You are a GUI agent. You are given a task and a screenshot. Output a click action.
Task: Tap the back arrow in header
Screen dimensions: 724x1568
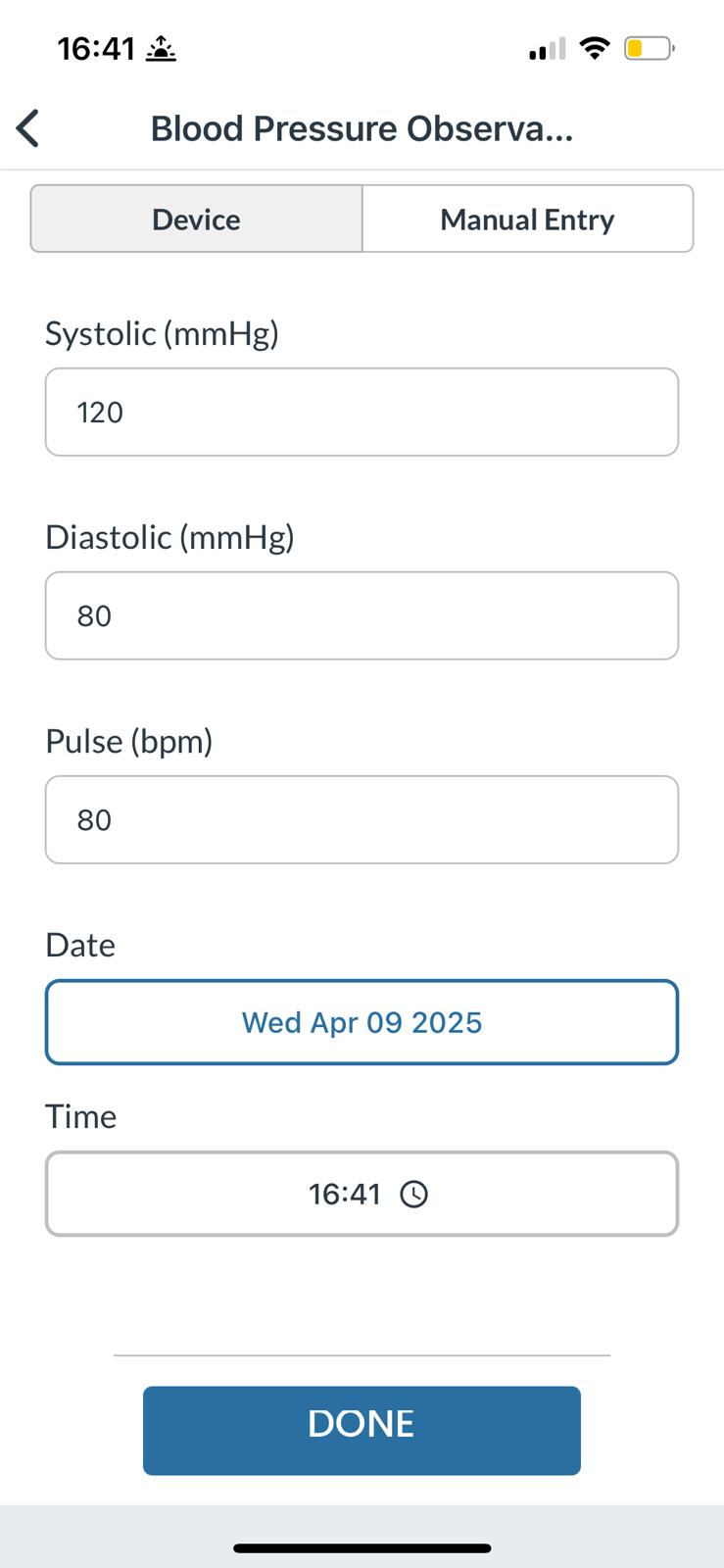pyautogui.click(x=28, y=128)
